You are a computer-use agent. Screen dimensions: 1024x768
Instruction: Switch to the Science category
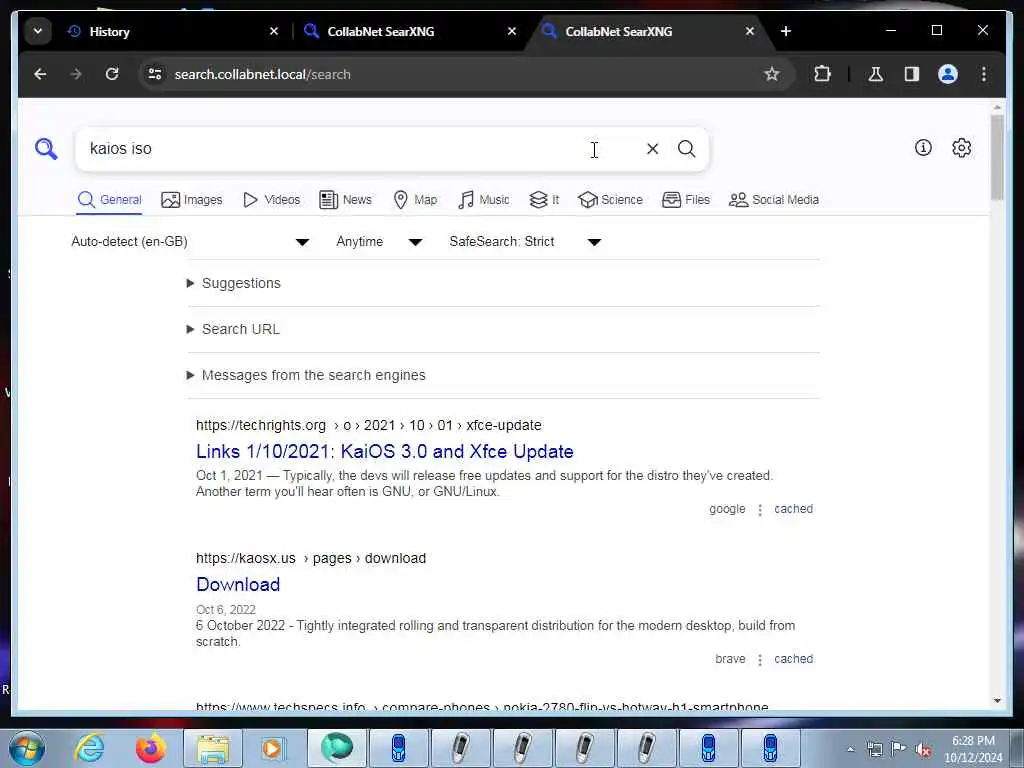click(x=611, y=200)
